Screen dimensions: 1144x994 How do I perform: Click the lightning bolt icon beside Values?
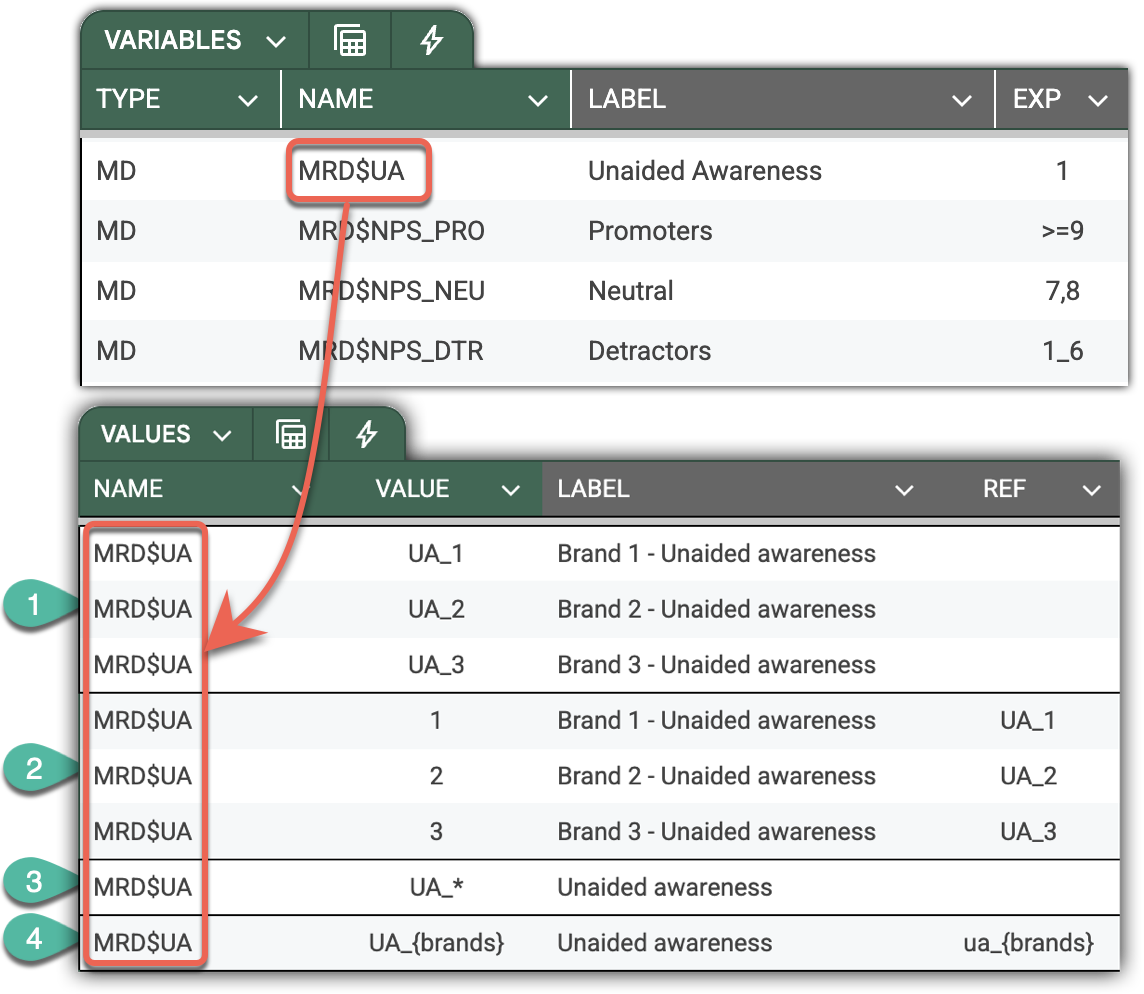(367, 435)
